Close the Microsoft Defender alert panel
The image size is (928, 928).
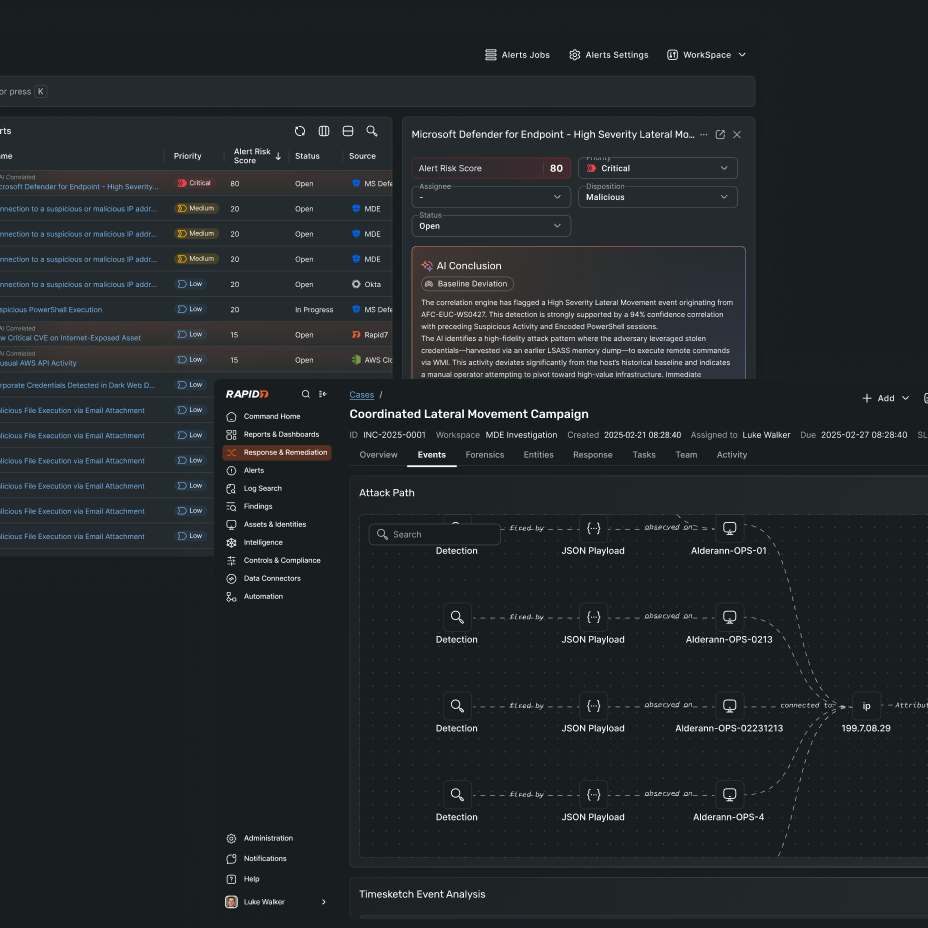737,134
